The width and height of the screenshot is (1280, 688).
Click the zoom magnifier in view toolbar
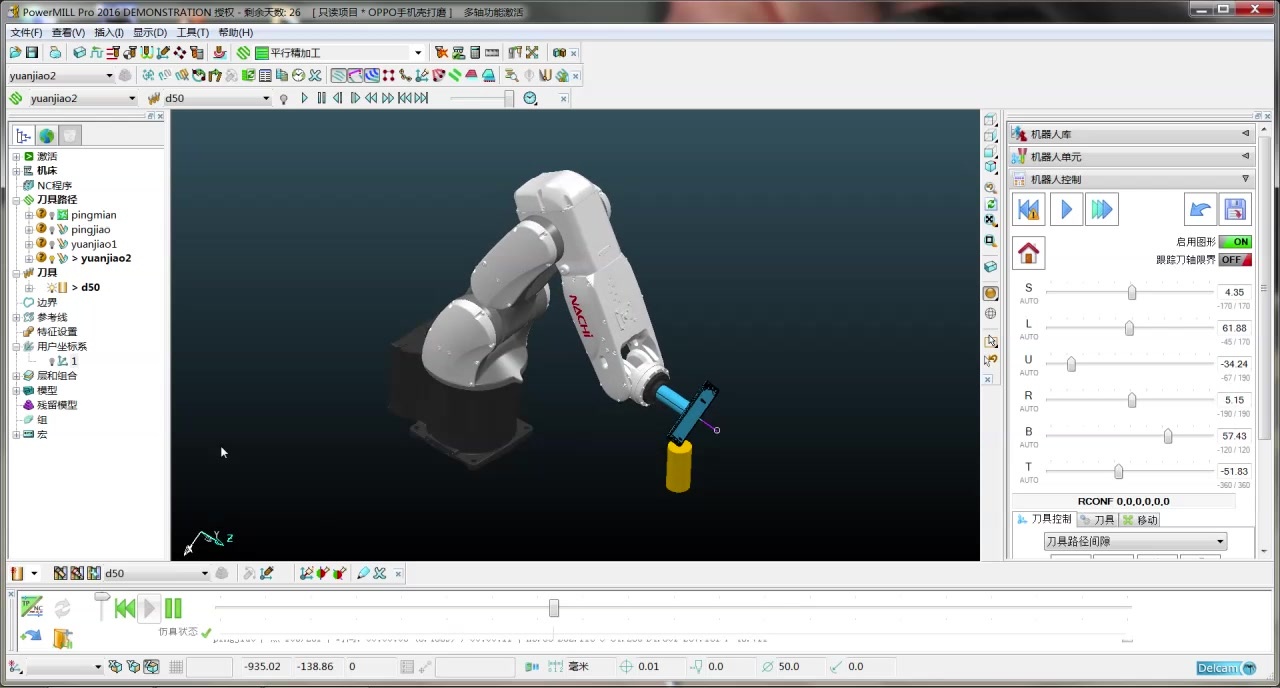(990, 187)
